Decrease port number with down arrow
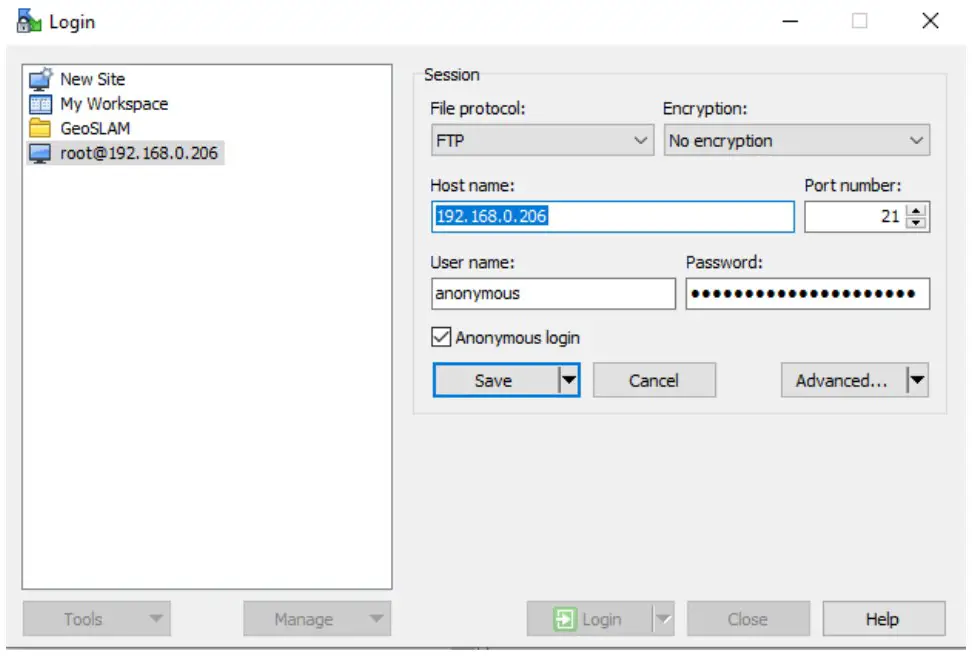This screenshot has height=656, width=972. point(916,223)
